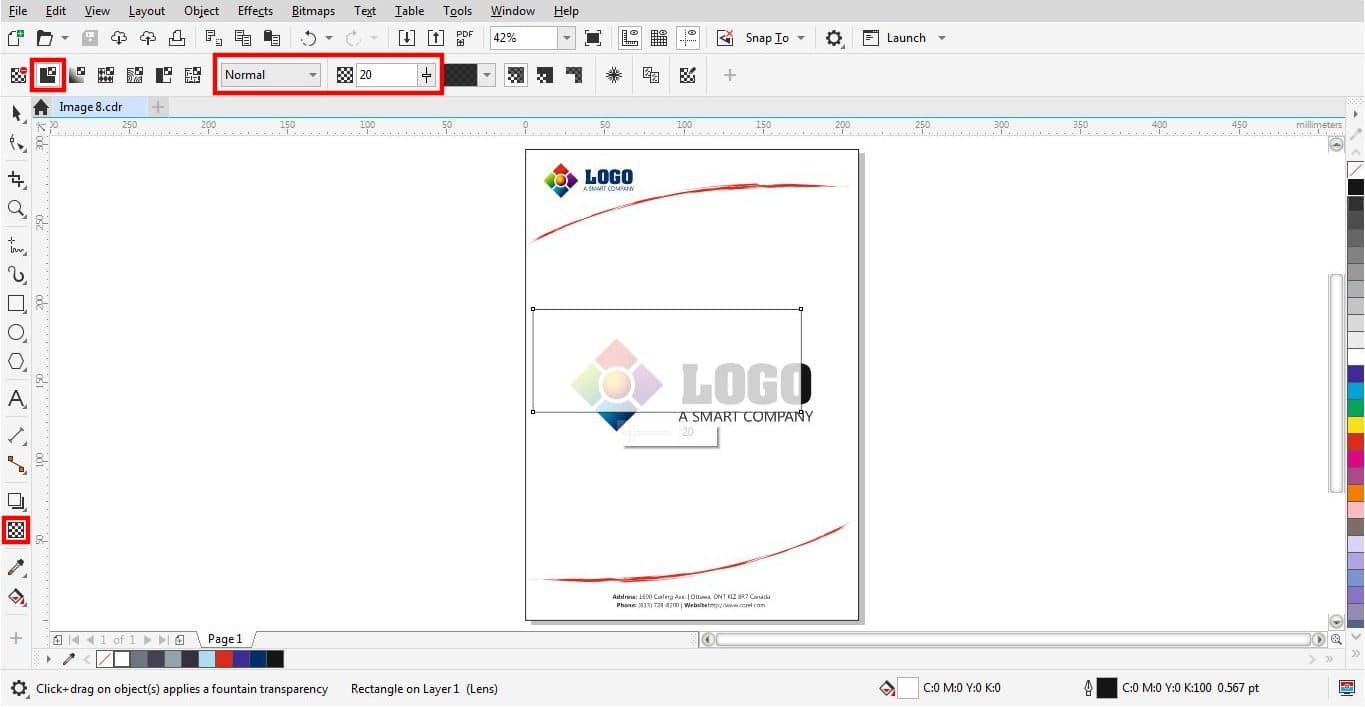This screenshot has height=707, width=1365.
Task: Select the Pick tool
Action: tap(16, 113)
